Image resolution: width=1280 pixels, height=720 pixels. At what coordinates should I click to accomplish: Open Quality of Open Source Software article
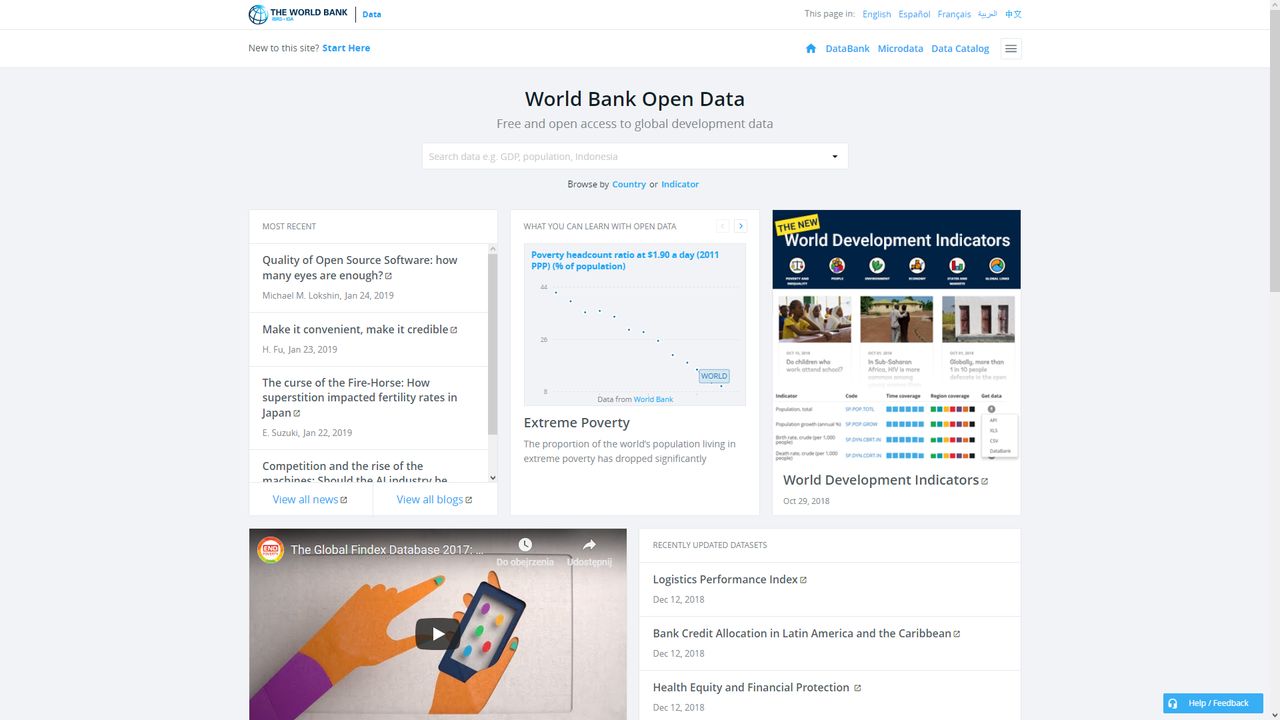(x=360, y=267)
